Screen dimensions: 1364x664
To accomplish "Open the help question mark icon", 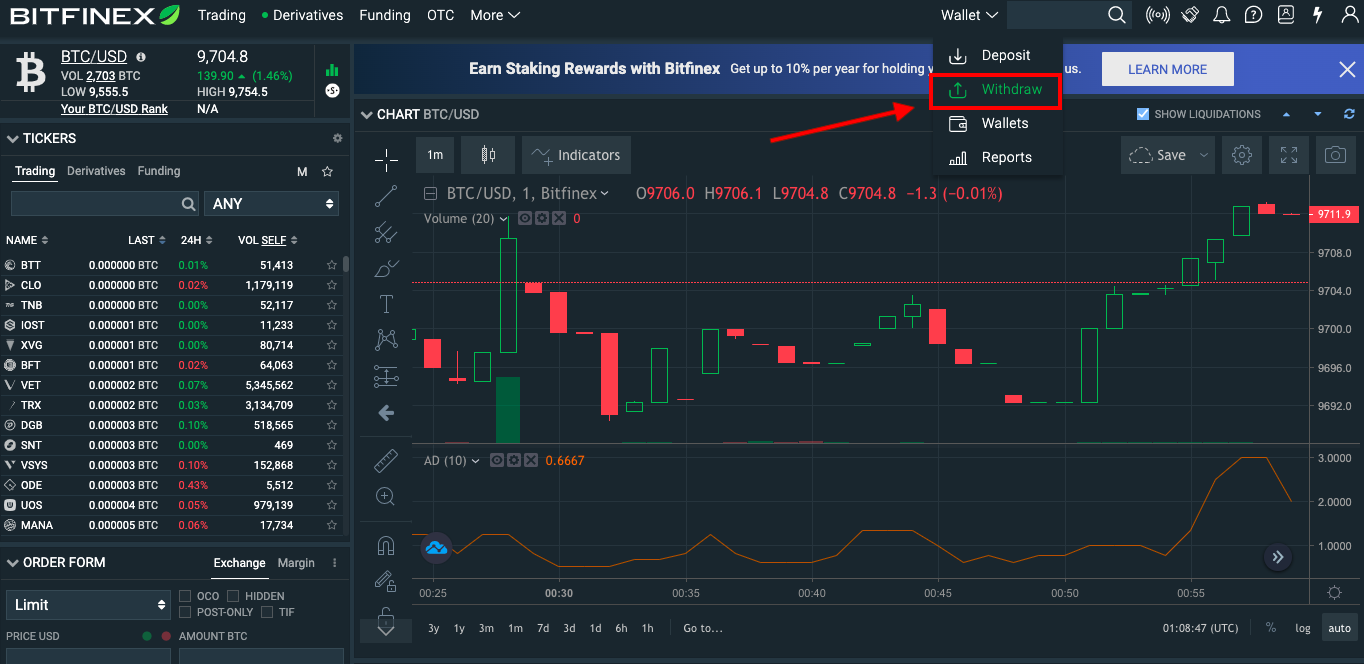I will pyautogui.click(x=1253, y=15).
